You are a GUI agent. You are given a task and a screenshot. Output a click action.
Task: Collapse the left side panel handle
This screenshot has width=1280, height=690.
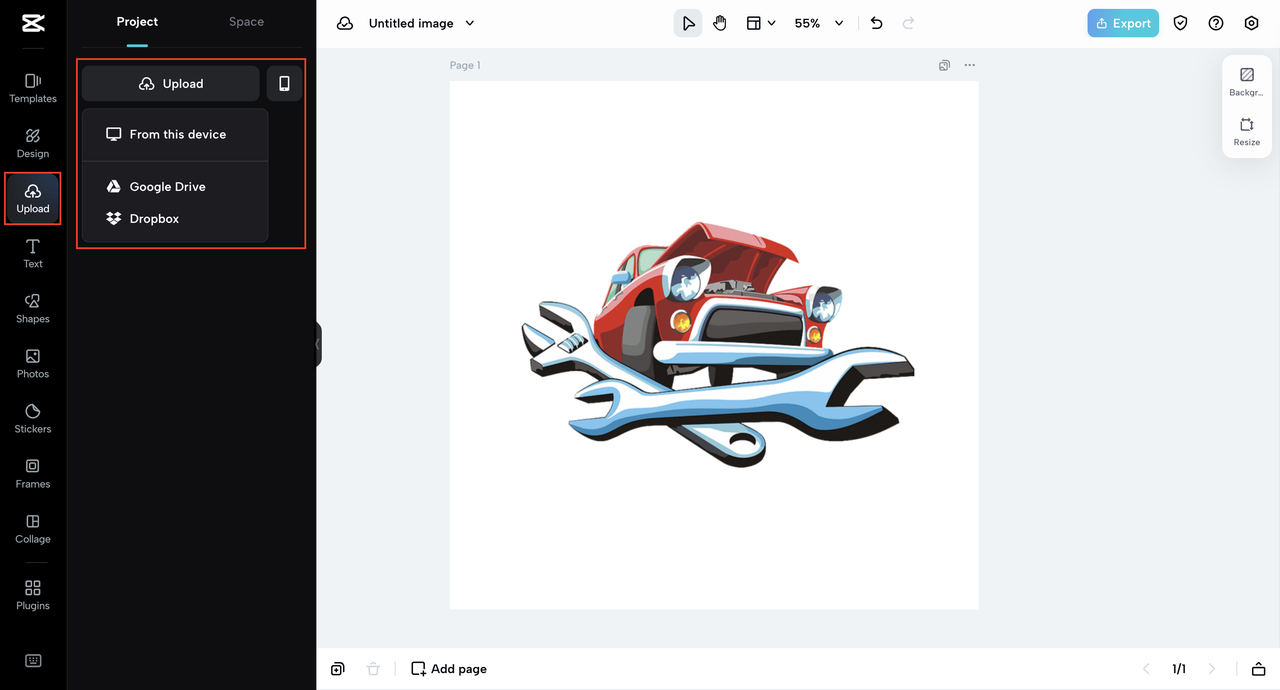[x=318, y=344]
